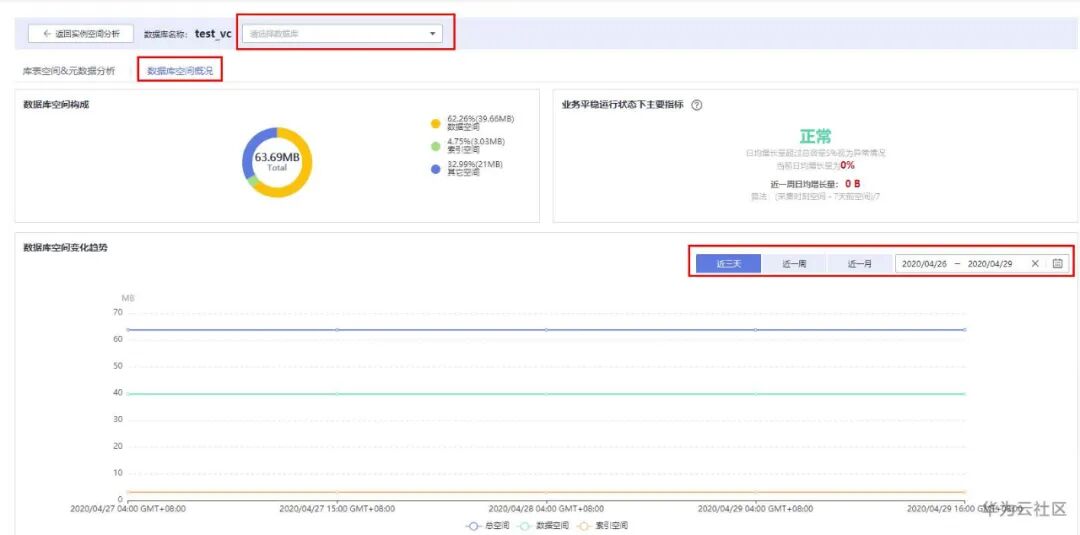
Task: Click the 32.99%(21MB) legend text
Action: click(x=475, y=164)
